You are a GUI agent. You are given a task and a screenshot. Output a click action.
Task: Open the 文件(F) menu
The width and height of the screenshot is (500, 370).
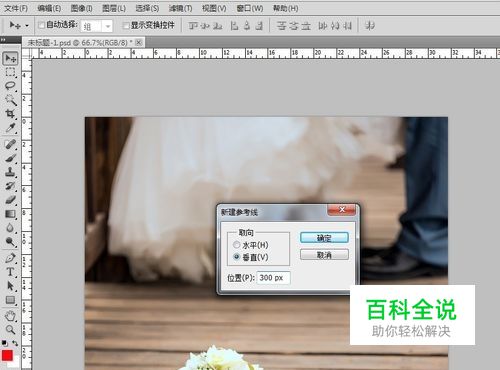click(x=16, y=8)
